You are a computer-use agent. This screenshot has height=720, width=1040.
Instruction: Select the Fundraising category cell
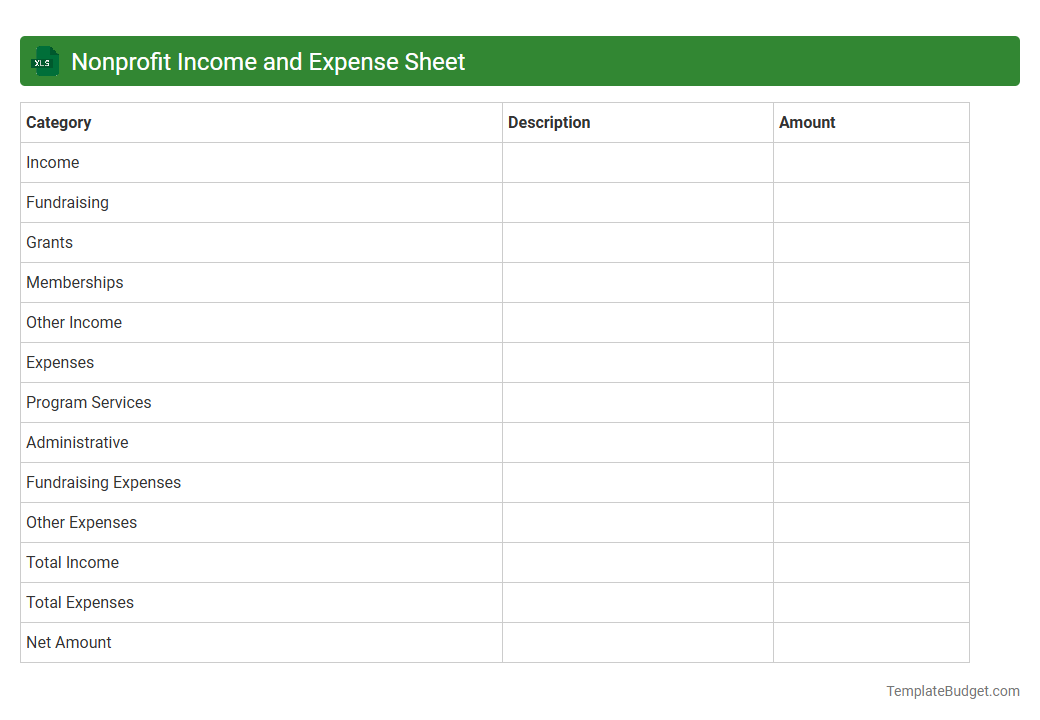coord(67,202)
